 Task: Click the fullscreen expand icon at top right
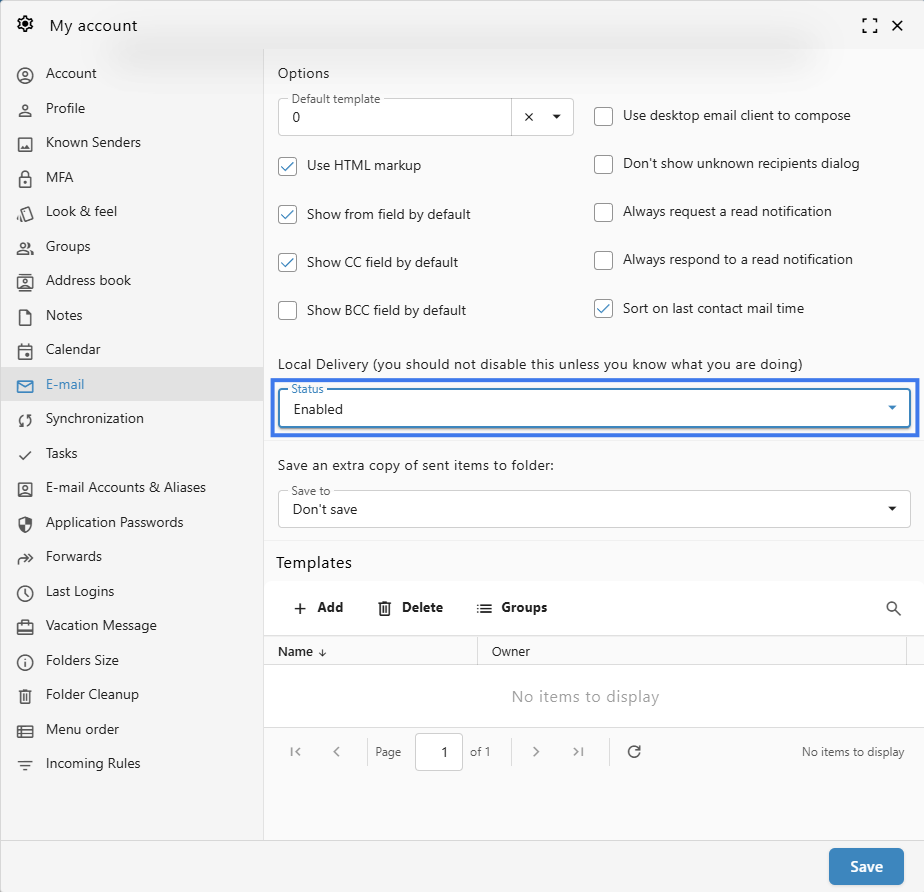[x=869, y=25]
